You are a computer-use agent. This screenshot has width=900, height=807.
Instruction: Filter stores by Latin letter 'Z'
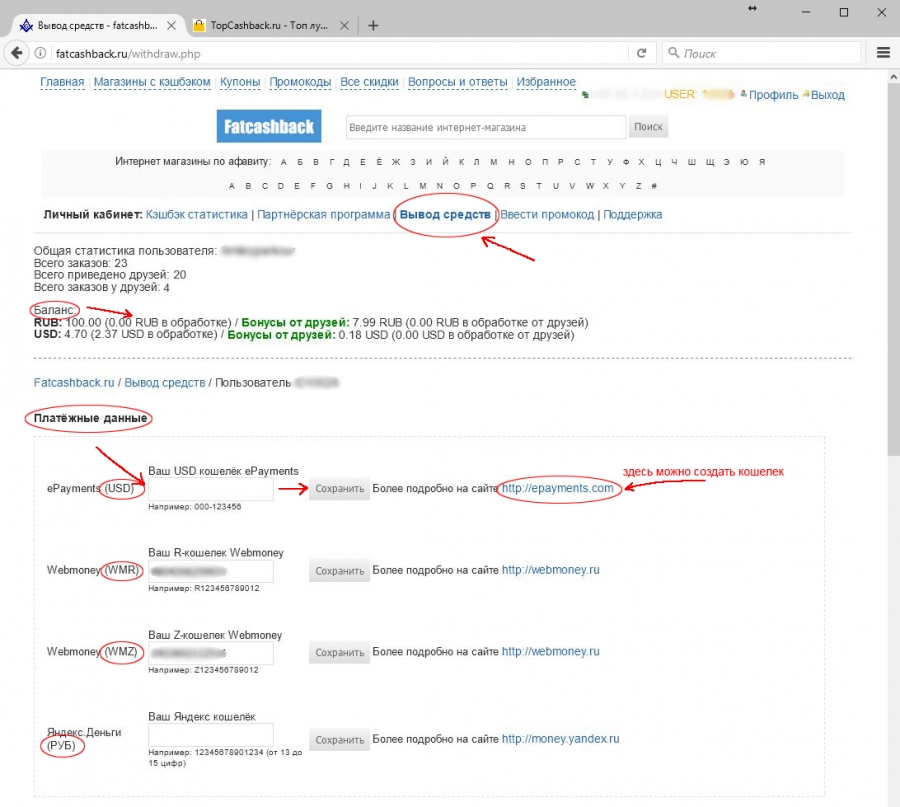(638, 186)
